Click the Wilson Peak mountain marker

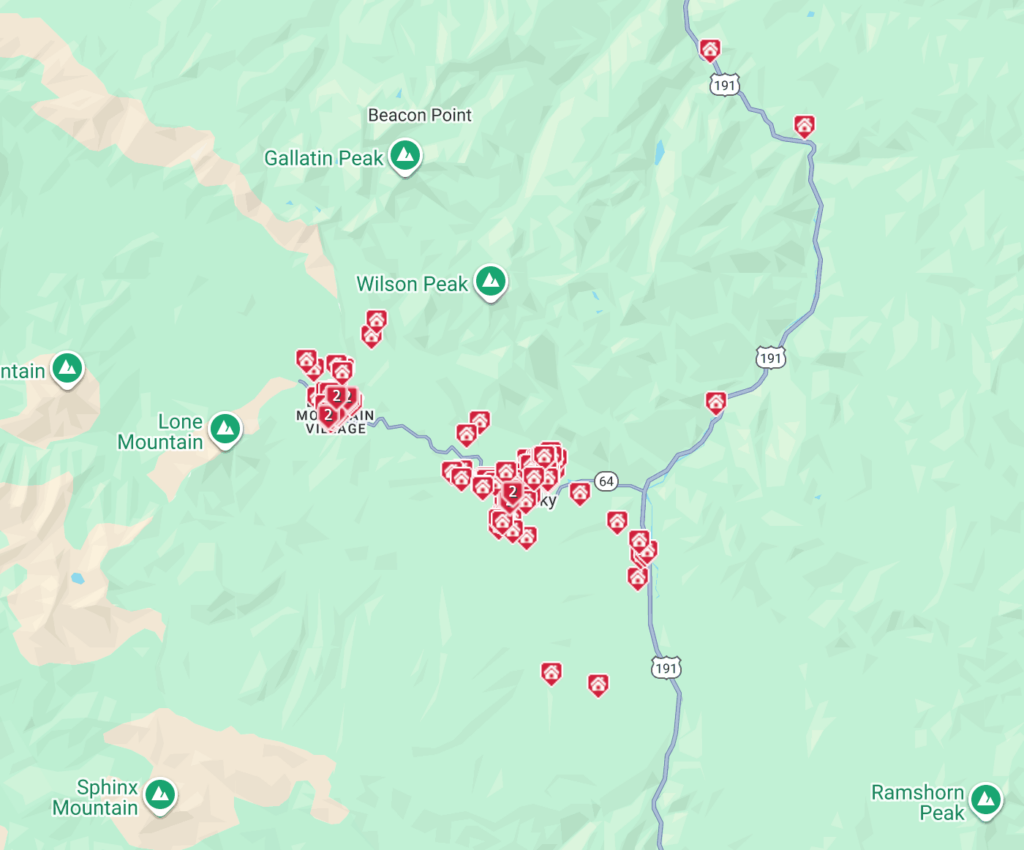[x=491, y=283]
